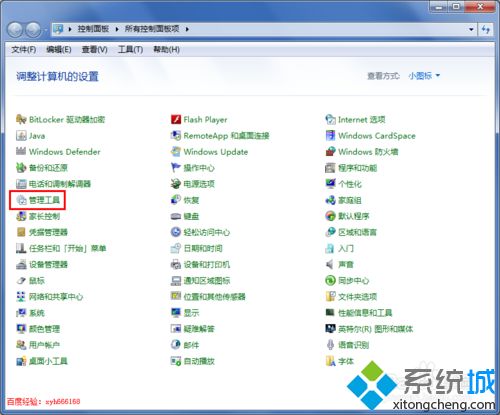Open the 小图标 view mode dropdown

tap(424, 76)
